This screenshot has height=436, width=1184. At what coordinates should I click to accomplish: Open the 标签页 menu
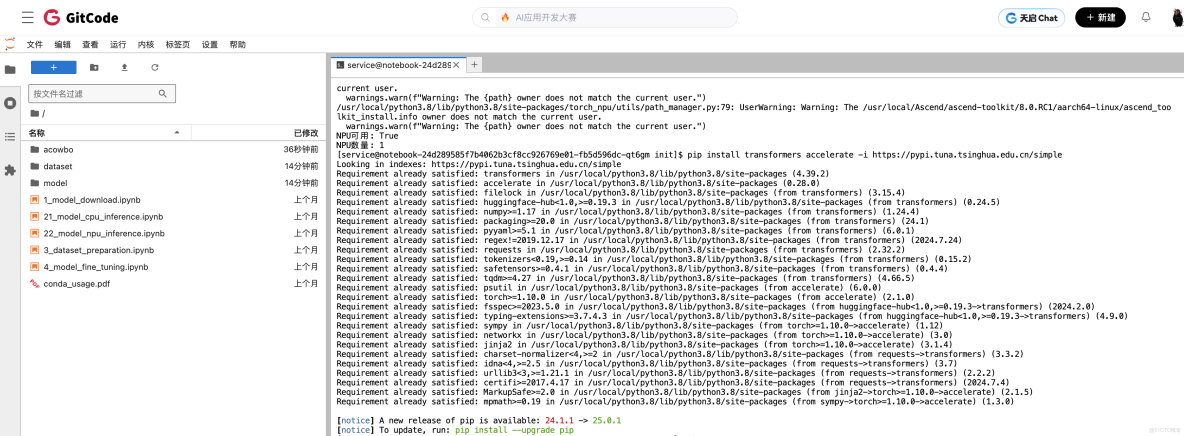[178, 45]
